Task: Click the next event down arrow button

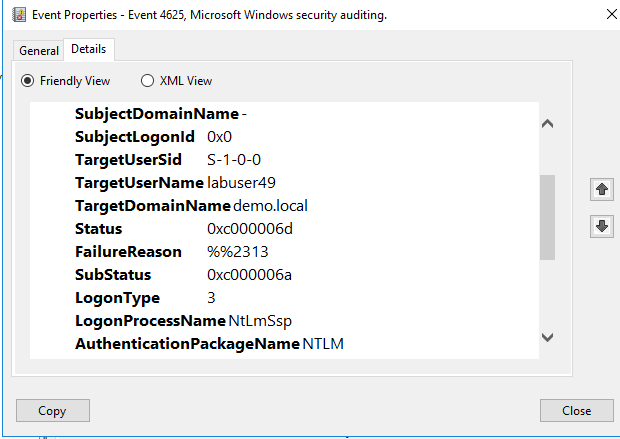Action: pos(602,226)
